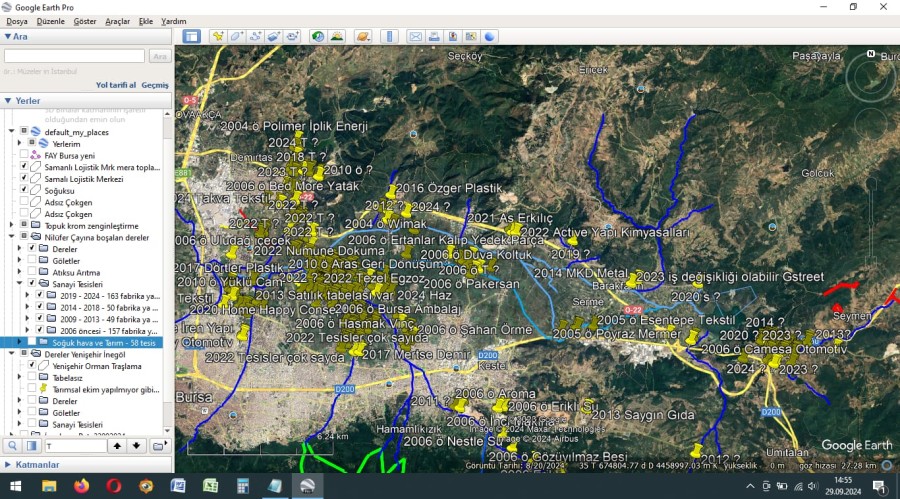Collapse Dereler Yenişehir İnegöl folder

pyautogui.click(x=11, y=354)
